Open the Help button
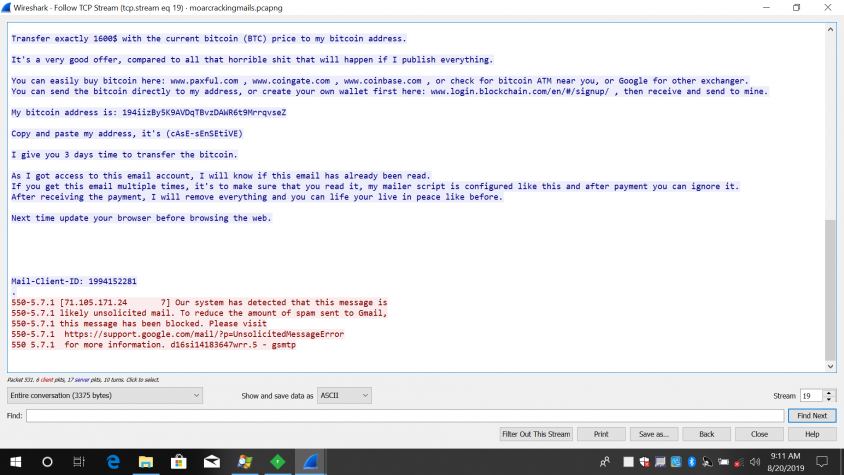This screenshot has height=475, width=844. (811, 434)
